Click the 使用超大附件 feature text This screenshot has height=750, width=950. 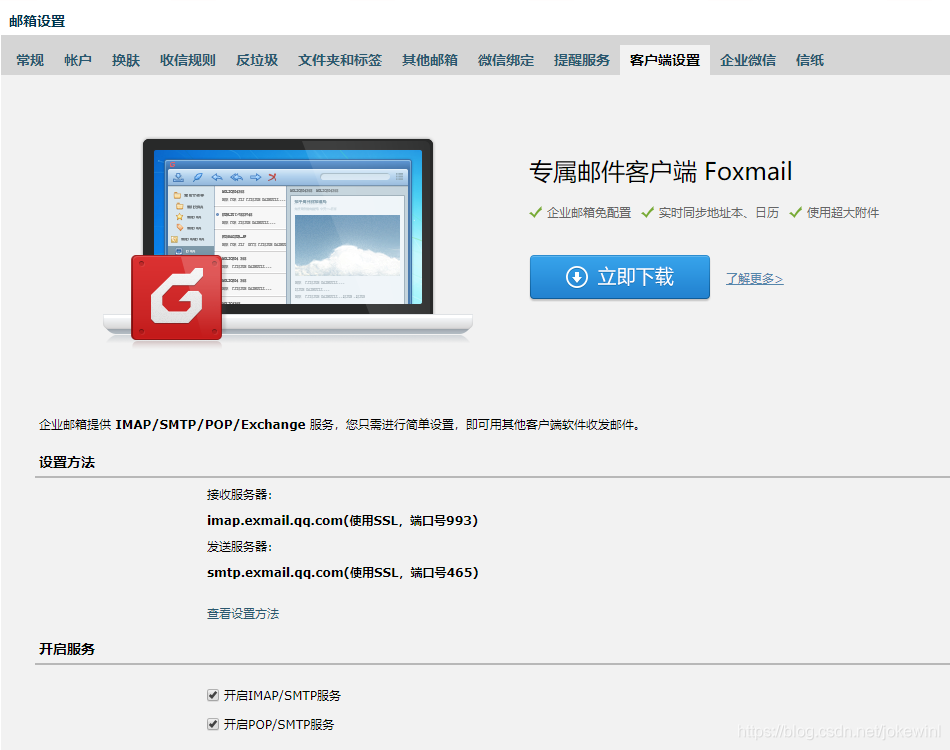(843, 213)
